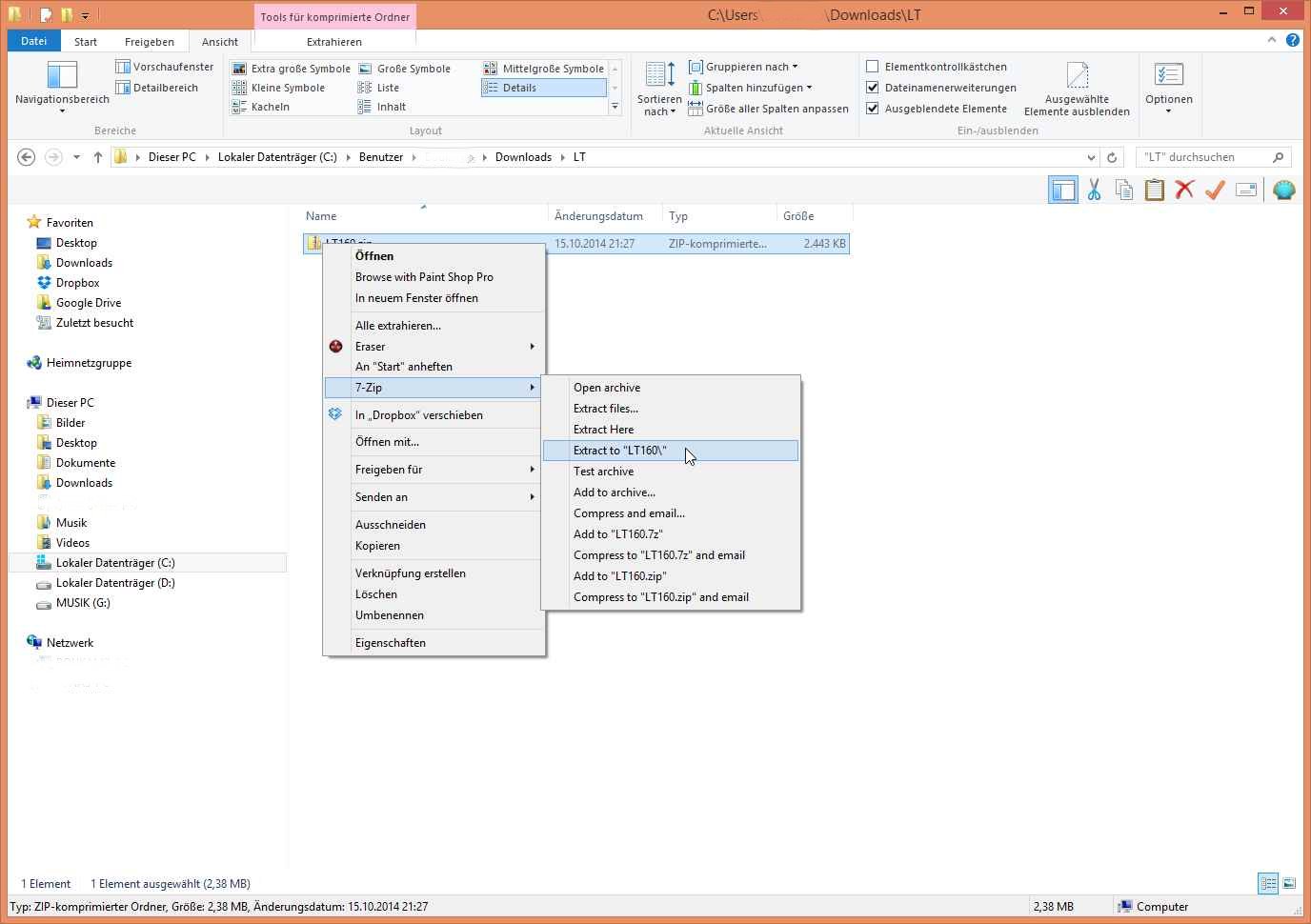
Task: Go up one folder level arrow
Action: pos(98,157)
